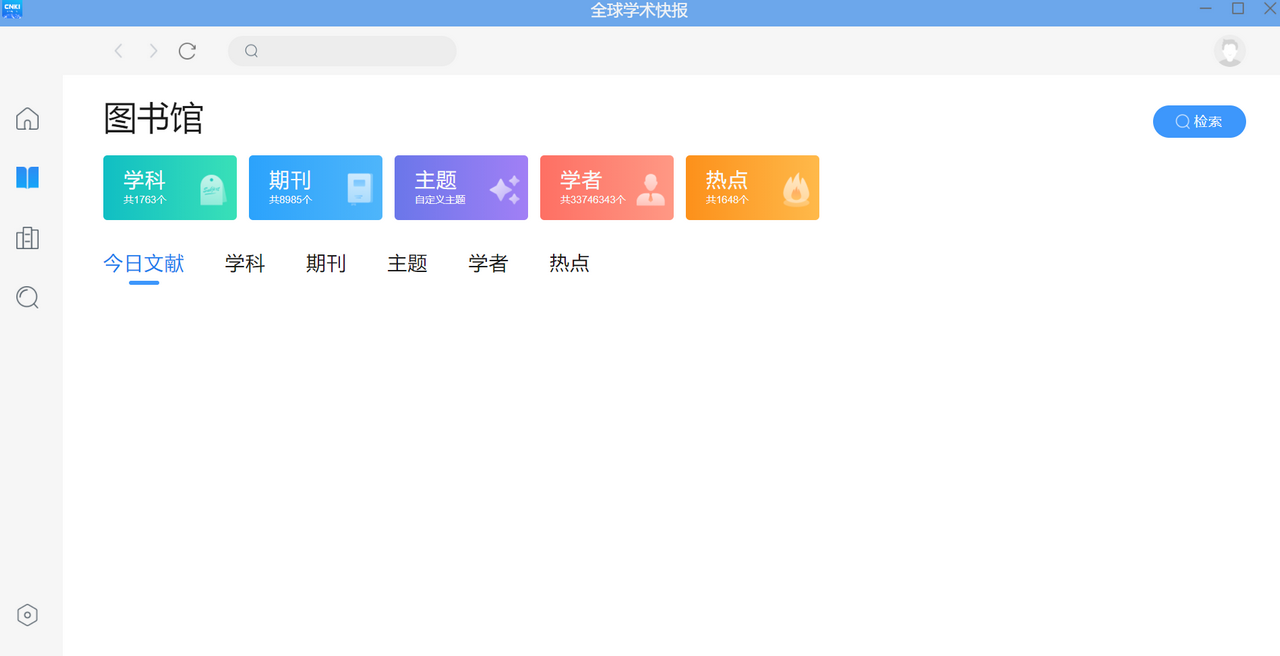Viewport: 1280px width, 656px height.
Task: Click the magnifier icon inside the search bar
Action: tap(251, 50)
